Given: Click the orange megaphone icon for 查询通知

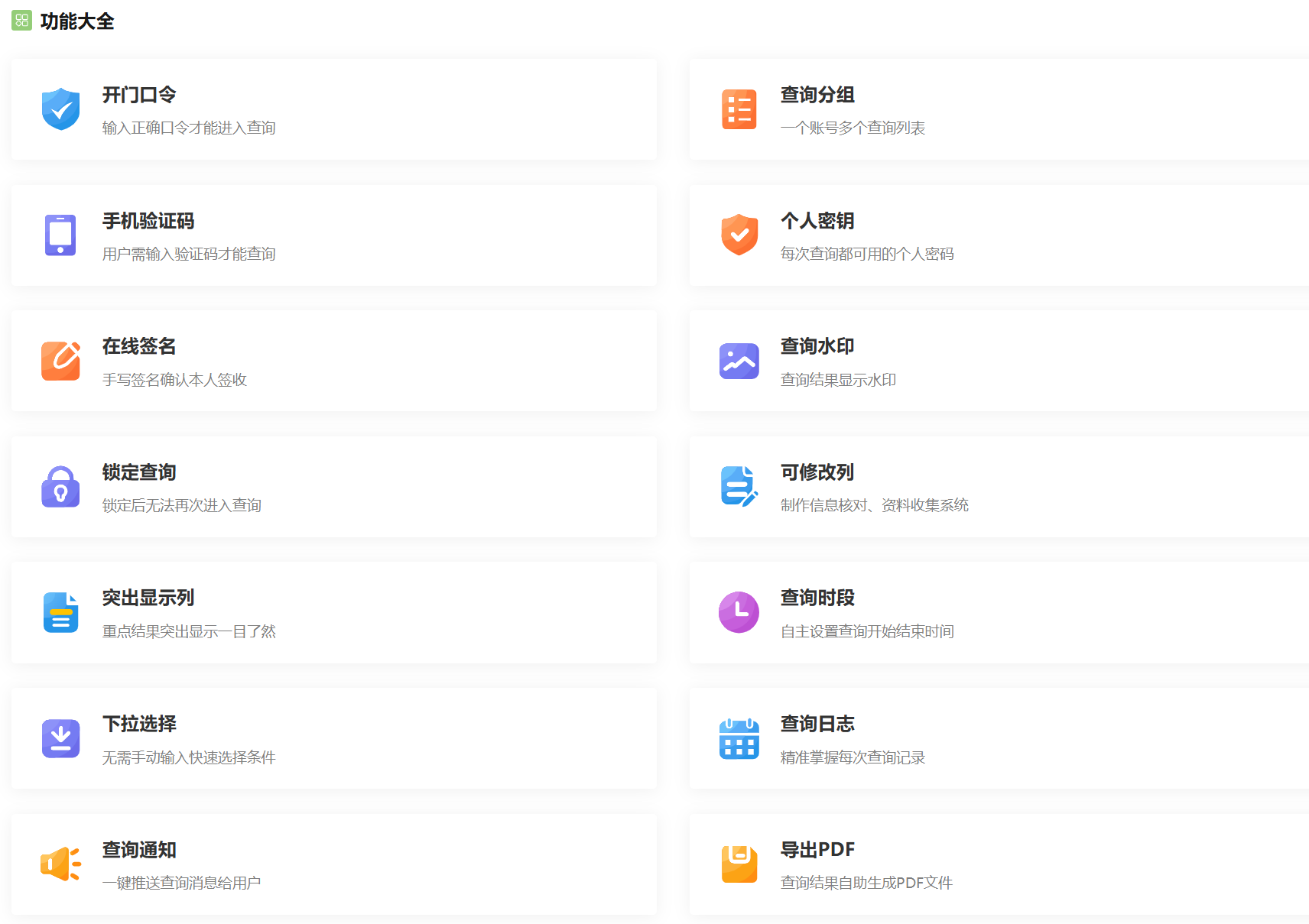Looking at the screenshot, I should tap(60, 864).
